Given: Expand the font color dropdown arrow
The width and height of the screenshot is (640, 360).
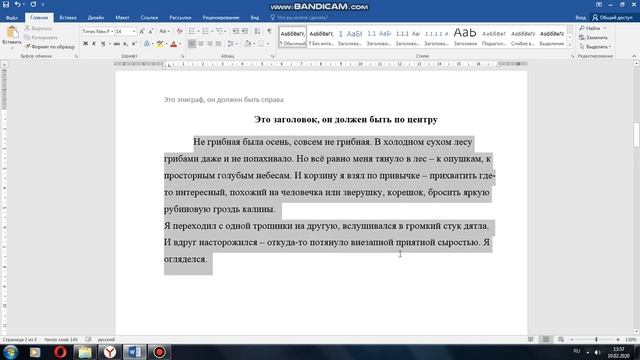Looking at the screenshot, I should coord(180,44).
